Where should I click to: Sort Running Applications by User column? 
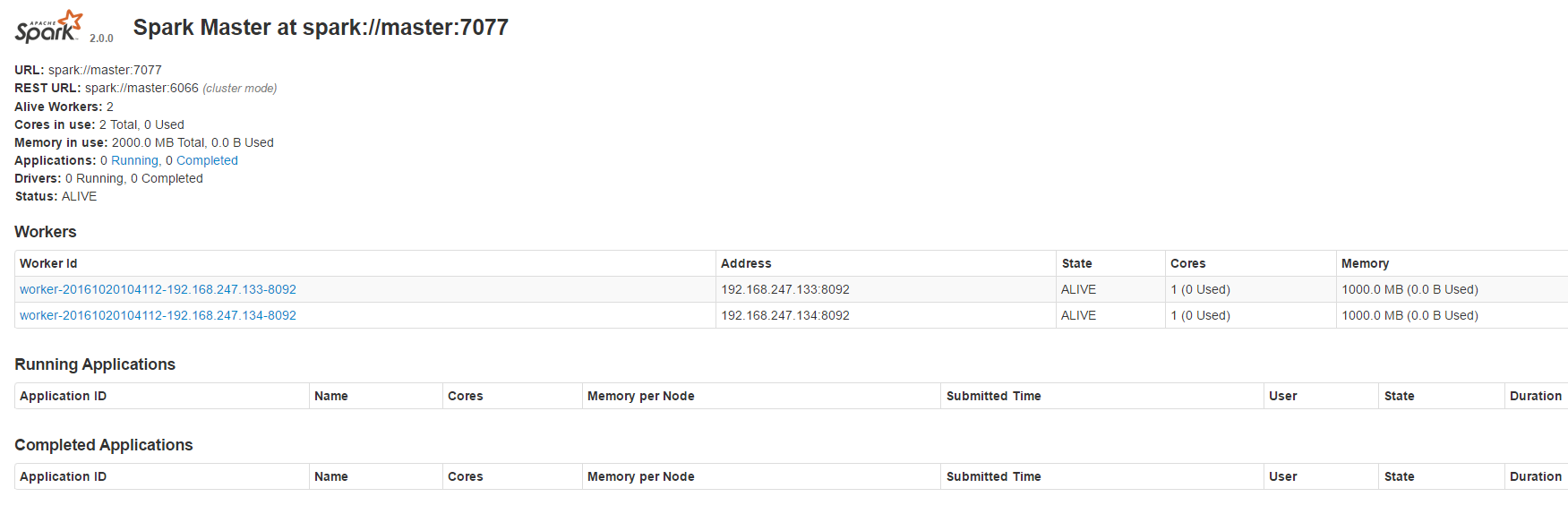[1282, 396]
